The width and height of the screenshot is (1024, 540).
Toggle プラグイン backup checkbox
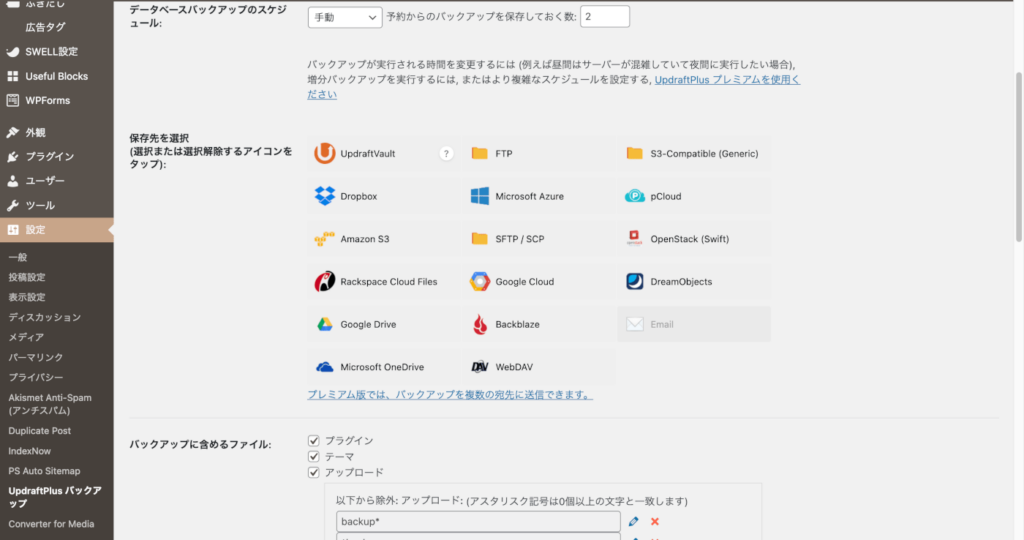tap(313, 441)
